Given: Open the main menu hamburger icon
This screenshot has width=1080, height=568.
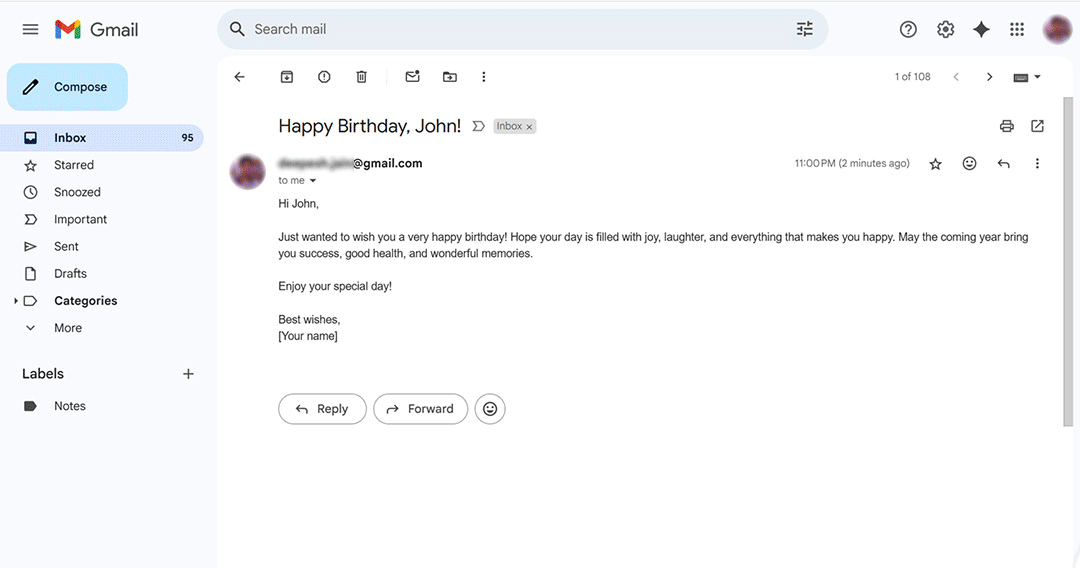Looking at the screenshot, I should [30, 29].
